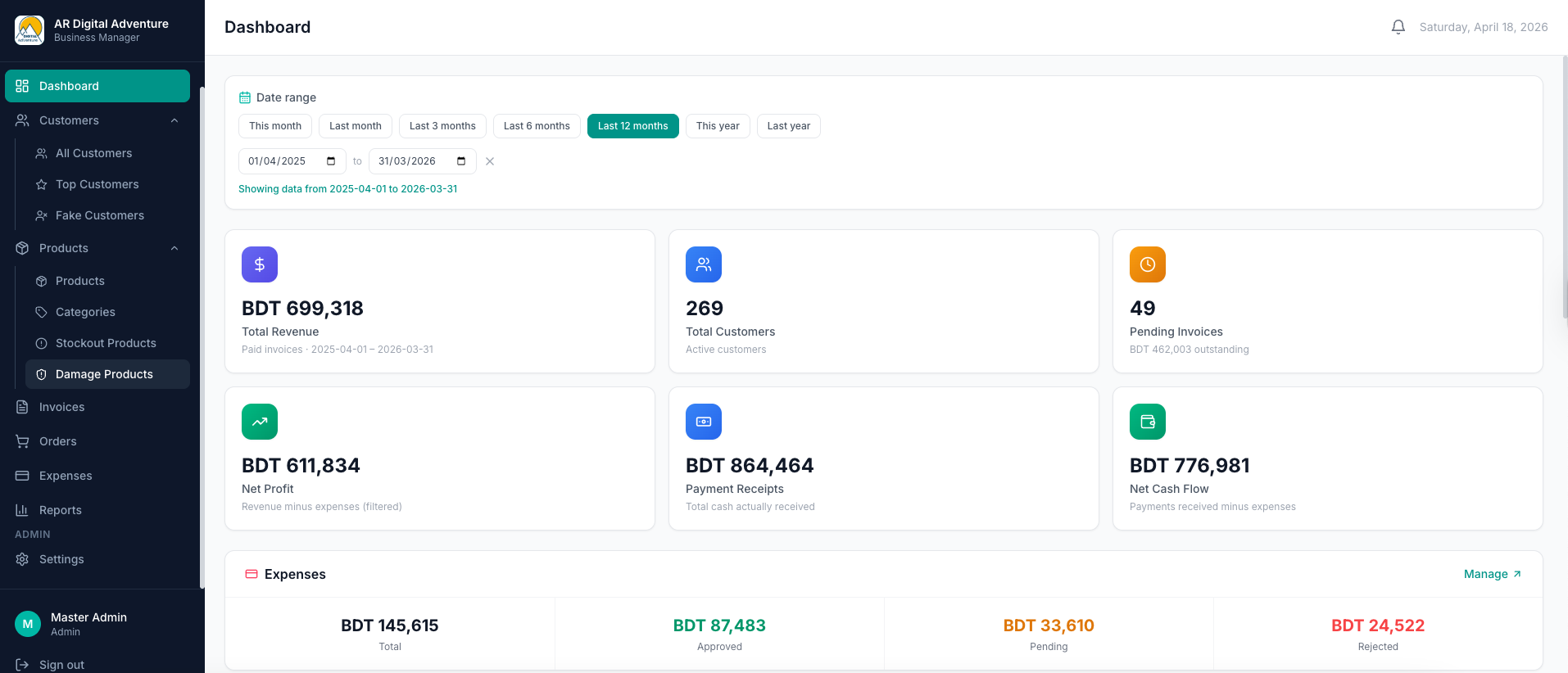Screen dimensions: 1568x673
Task: Select the Last month range
Action: [356, 126]
